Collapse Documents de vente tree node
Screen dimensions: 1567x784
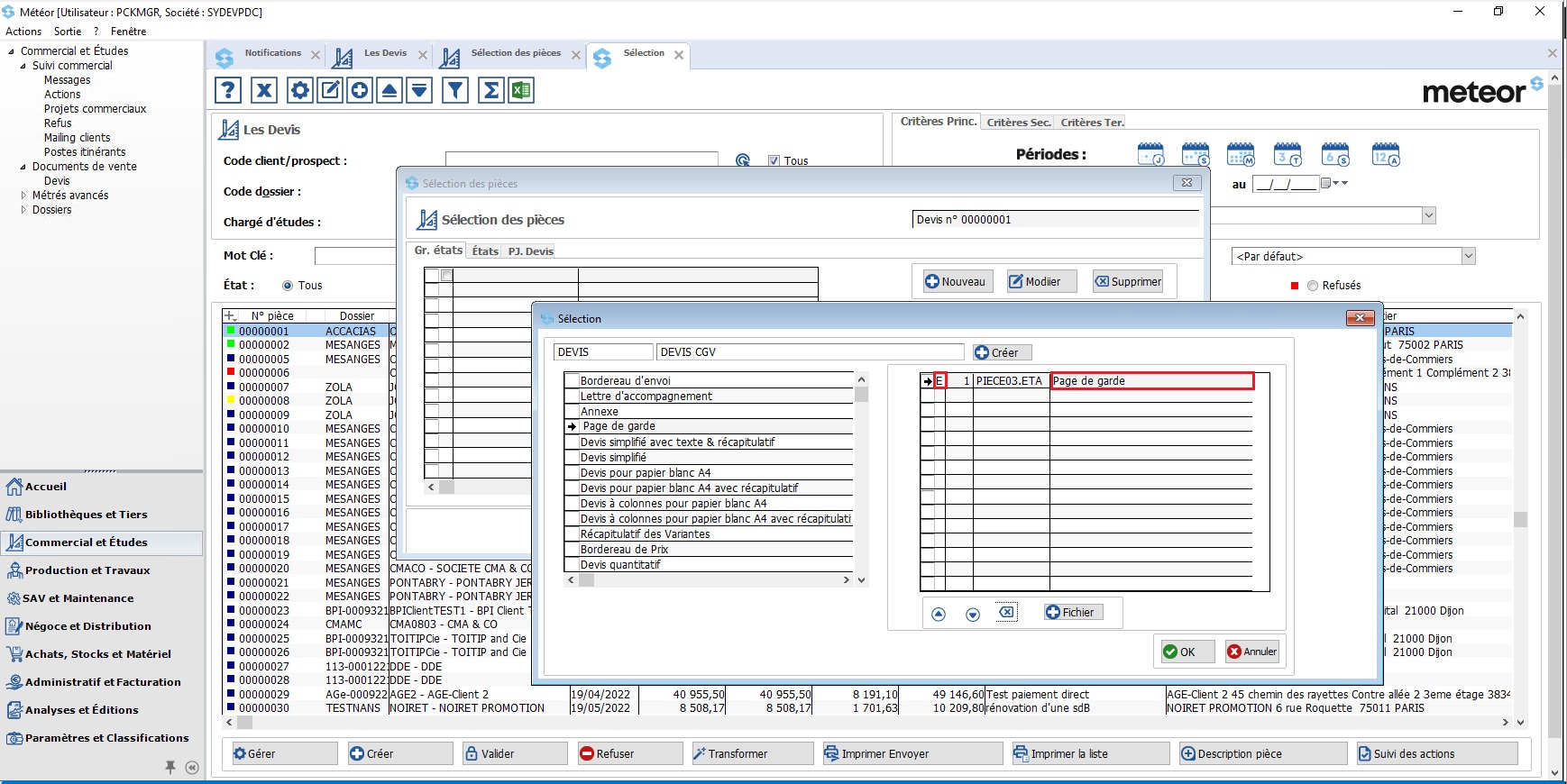23,167
